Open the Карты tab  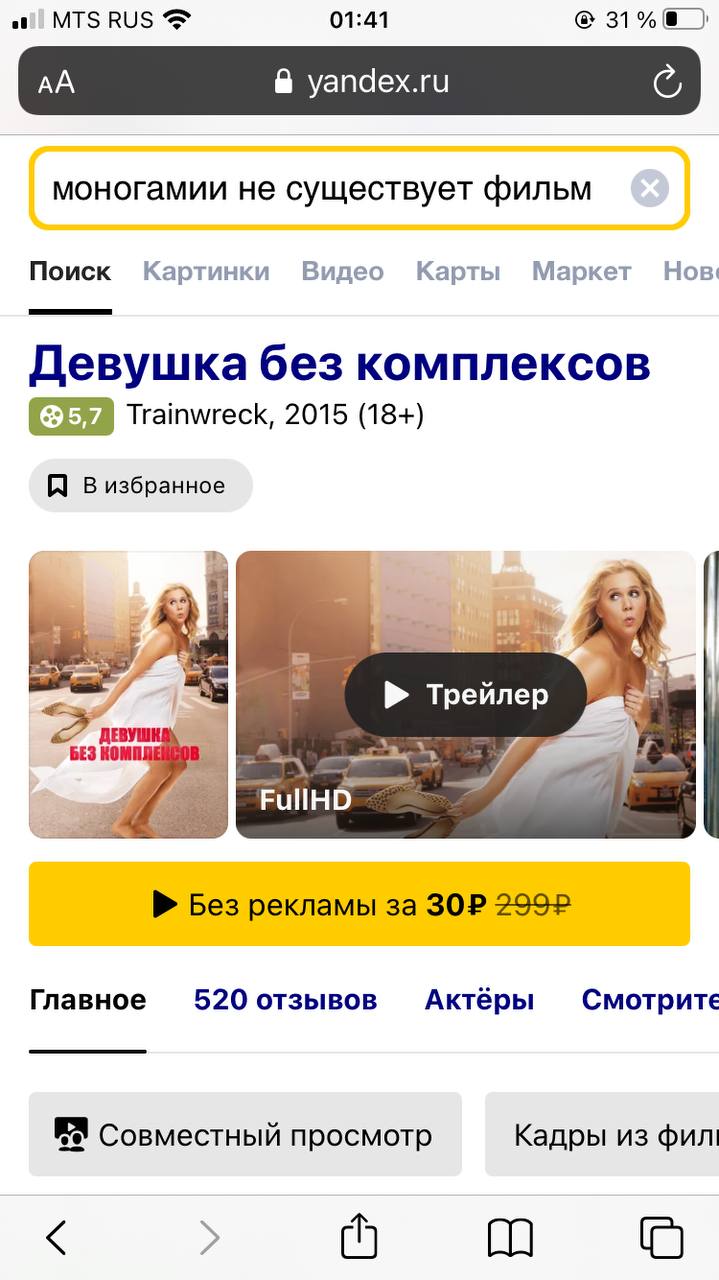[x=458, y=271]
